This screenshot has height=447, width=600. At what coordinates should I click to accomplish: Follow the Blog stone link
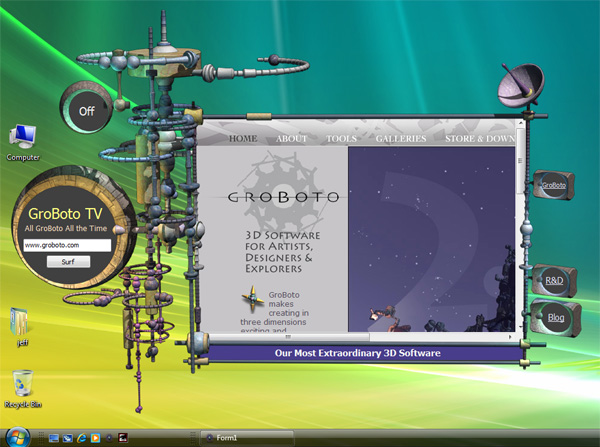pyautogui.click(x=556, y=318)
